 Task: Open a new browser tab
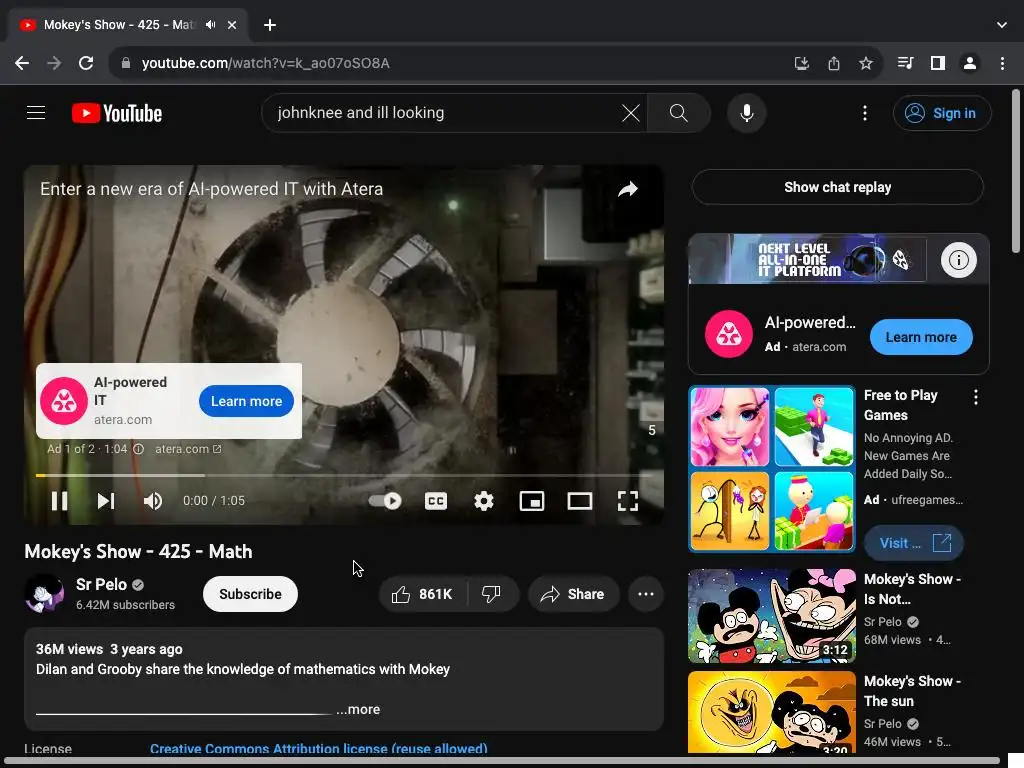(270, 25)
